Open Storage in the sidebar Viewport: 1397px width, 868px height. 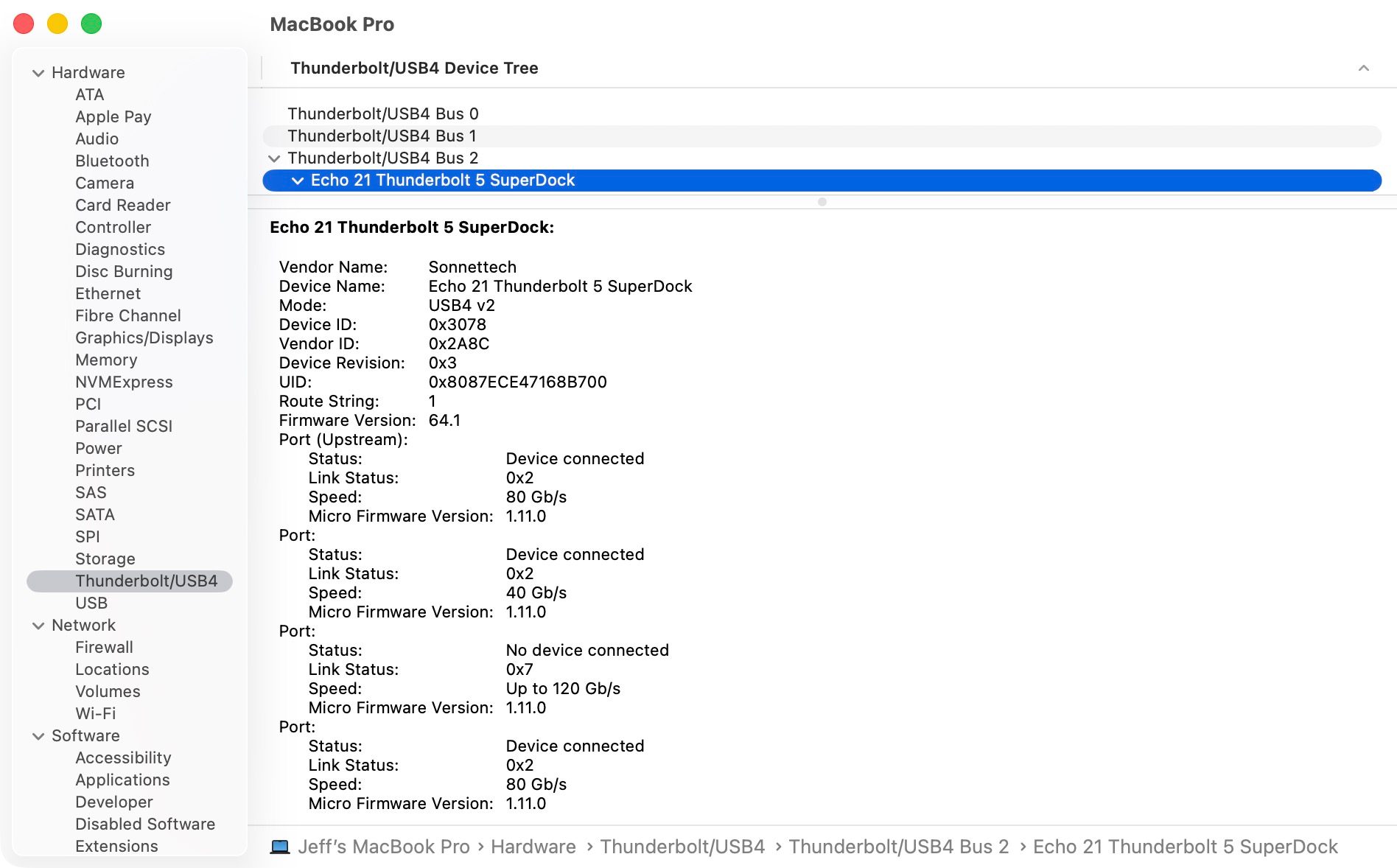pos(105,559)
